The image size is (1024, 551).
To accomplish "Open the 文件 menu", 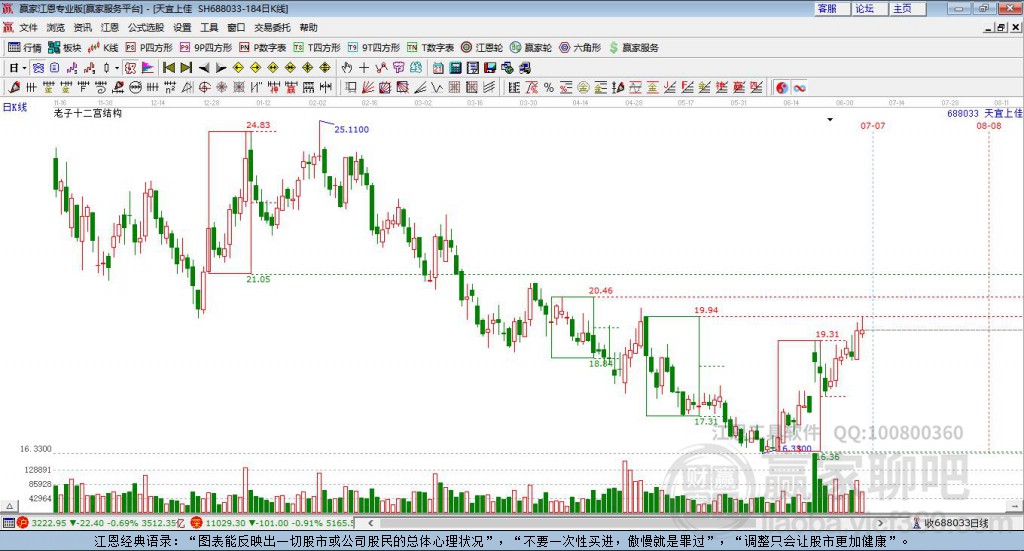I will coord(28,27).
